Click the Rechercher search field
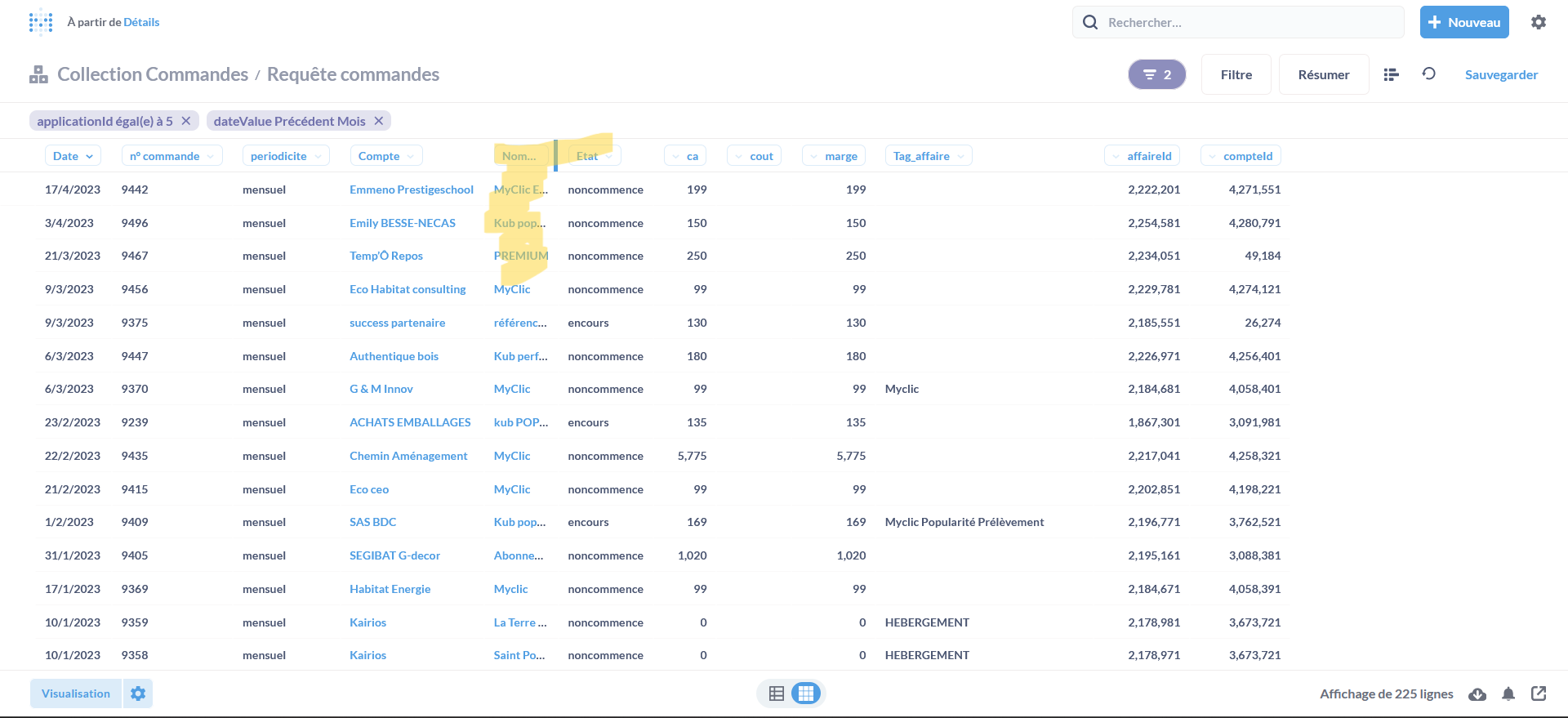Viewport: 1568px width, 718px height. coord(1238,22)
